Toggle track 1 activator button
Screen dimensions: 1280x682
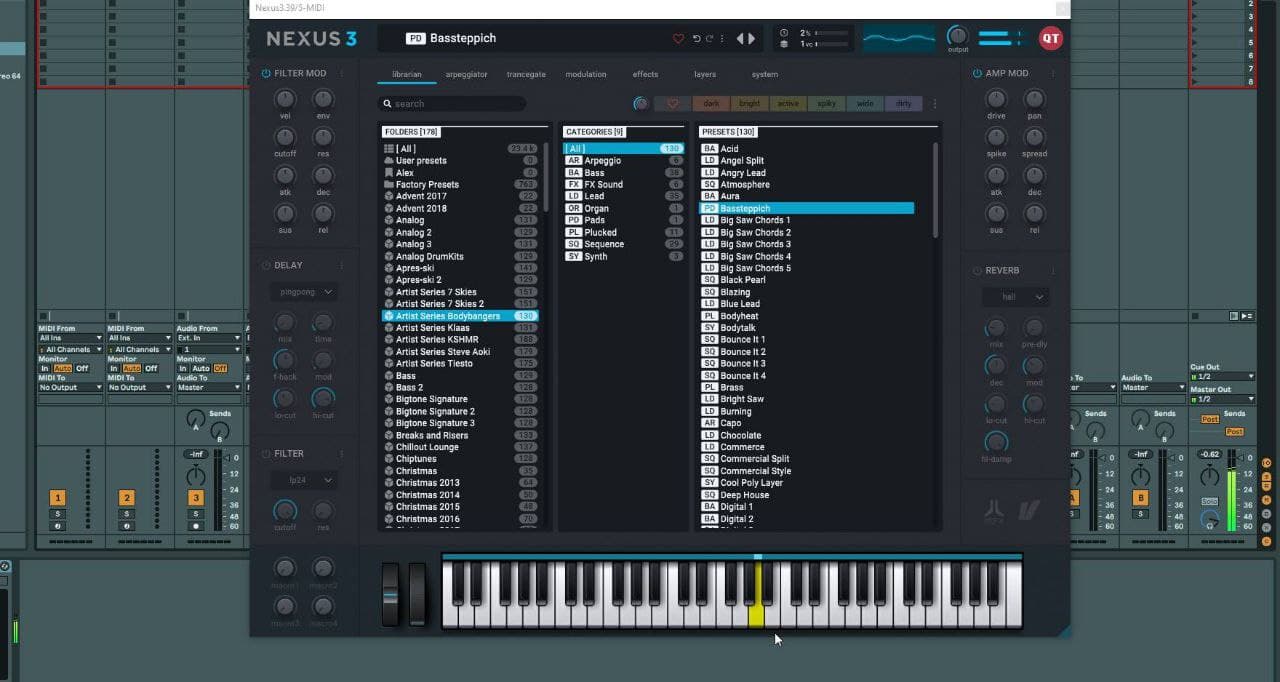(58, 498)
